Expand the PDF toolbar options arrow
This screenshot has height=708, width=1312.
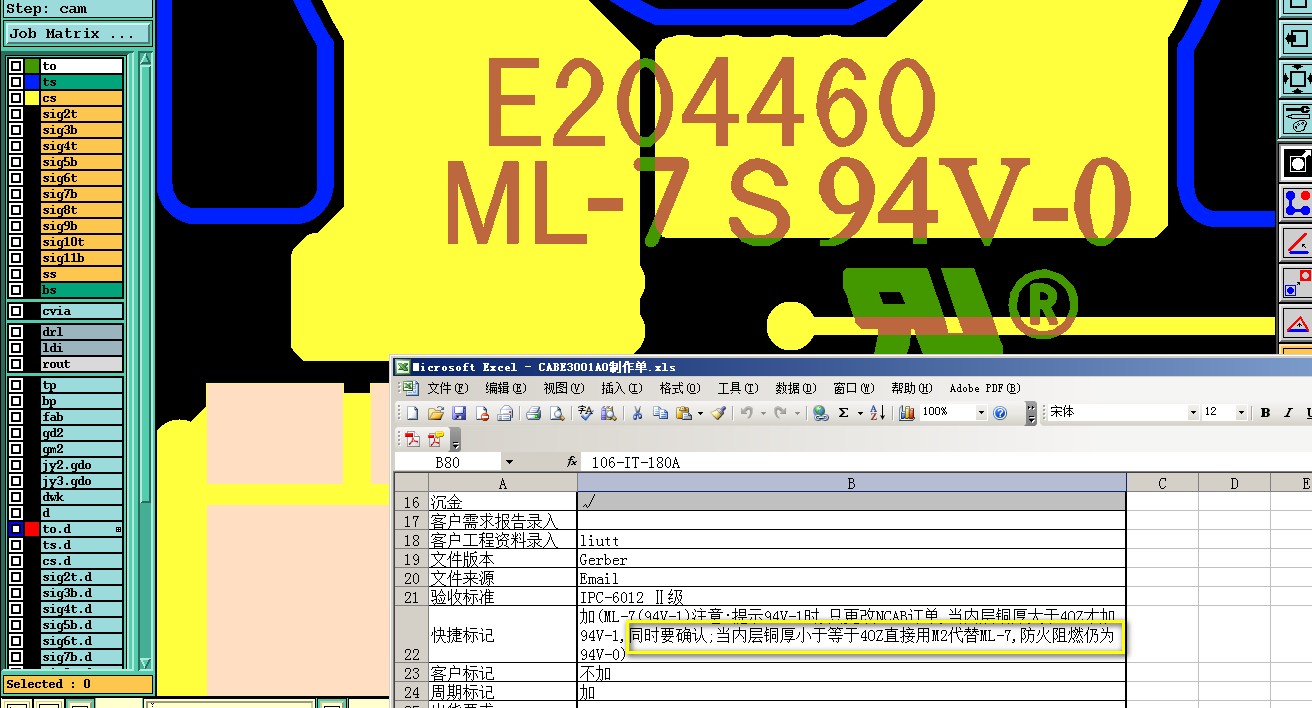coord(456,441)
